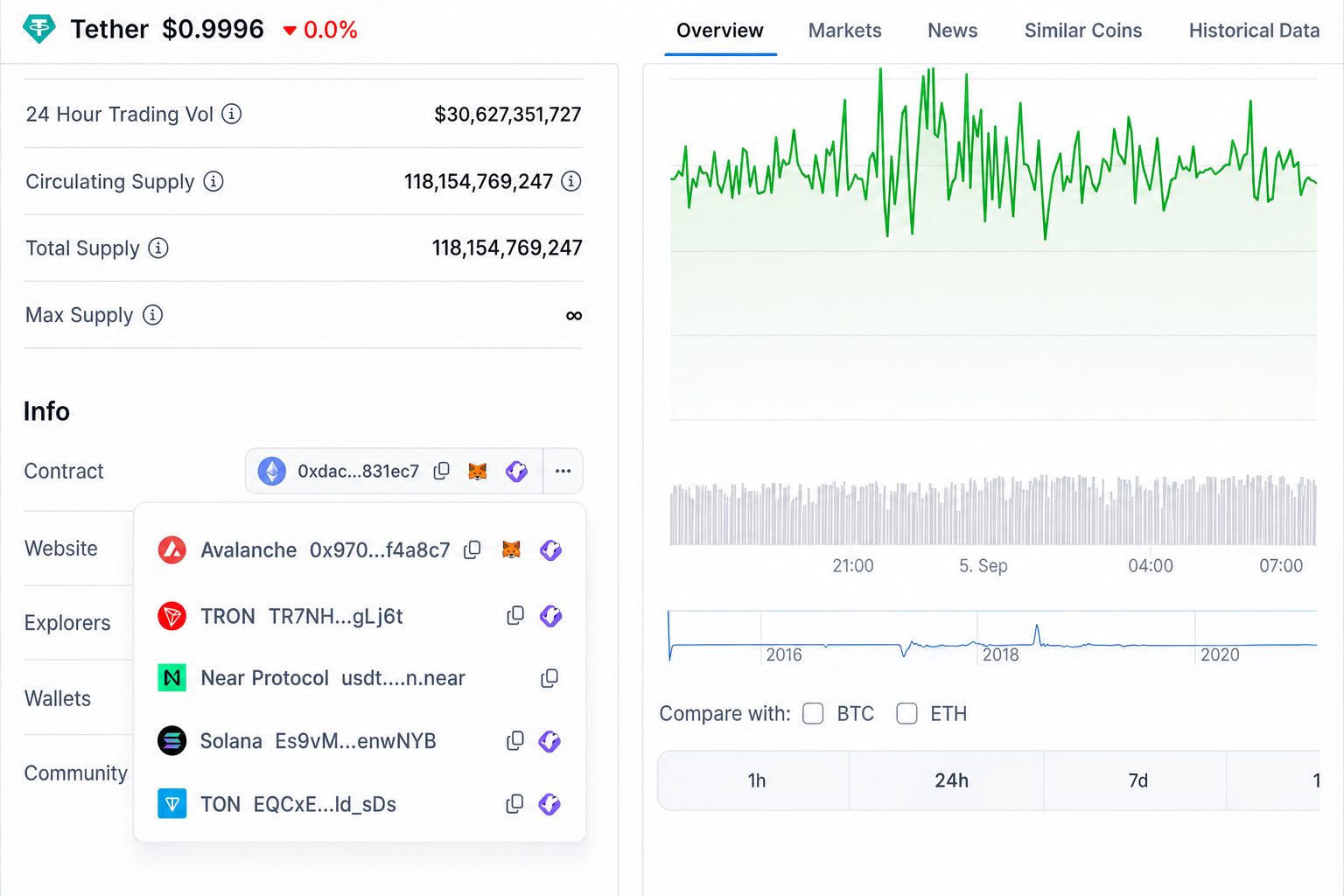Click the TON network logo

(x=171, y=804)
